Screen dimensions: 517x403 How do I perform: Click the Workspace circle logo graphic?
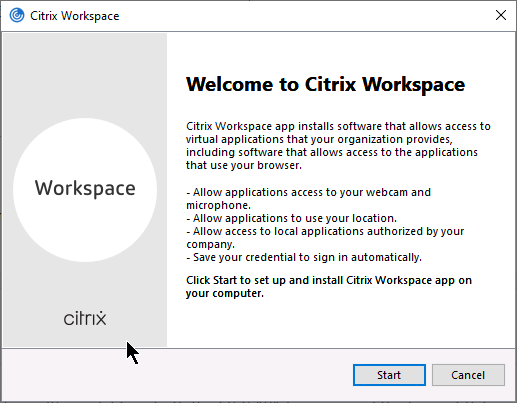(85, 190)
